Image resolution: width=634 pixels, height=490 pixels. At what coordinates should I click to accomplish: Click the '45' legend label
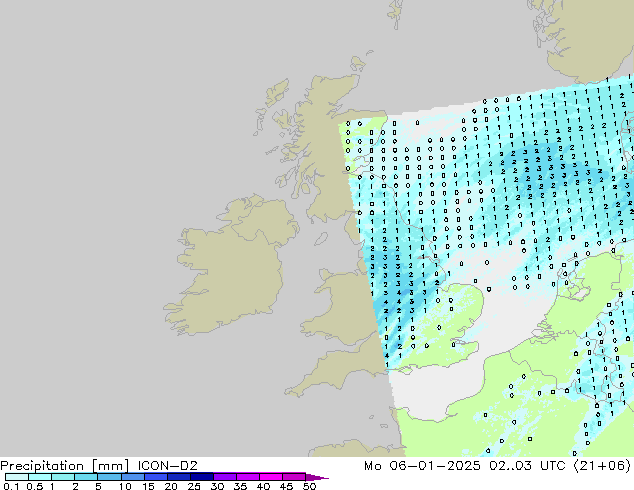(286, 486)
